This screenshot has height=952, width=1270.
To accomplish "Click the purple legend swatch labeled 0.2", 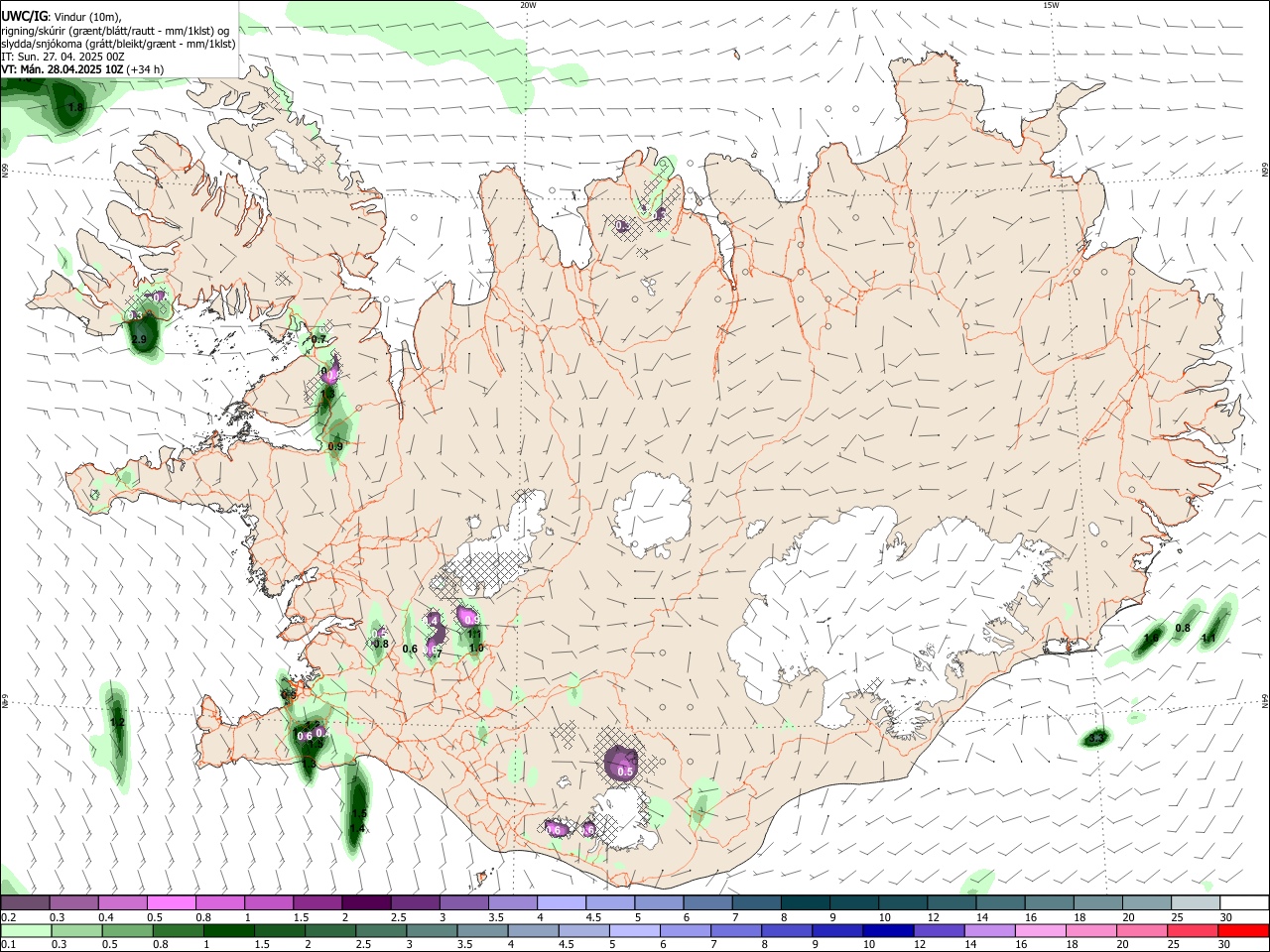I will point(25,902).
